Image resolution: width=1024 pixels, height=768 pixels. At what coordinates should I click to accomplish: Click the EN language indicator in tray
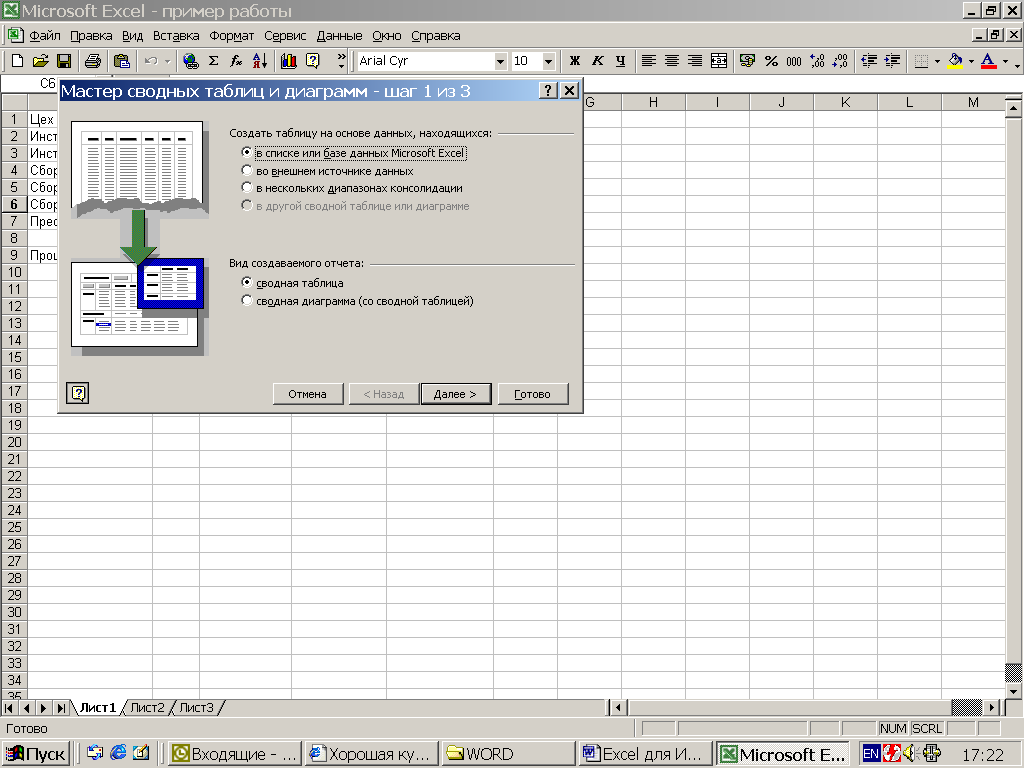[871, 754]
